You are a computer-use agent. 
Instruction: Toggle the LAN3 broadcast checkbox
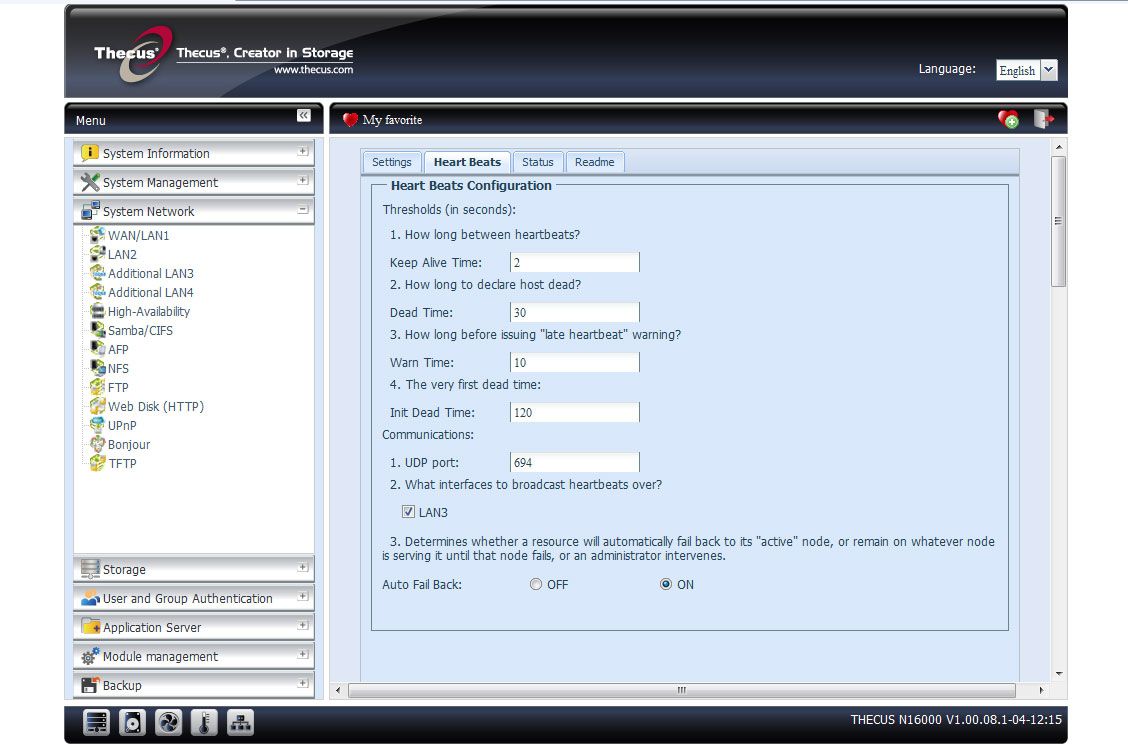click(408, 512)
